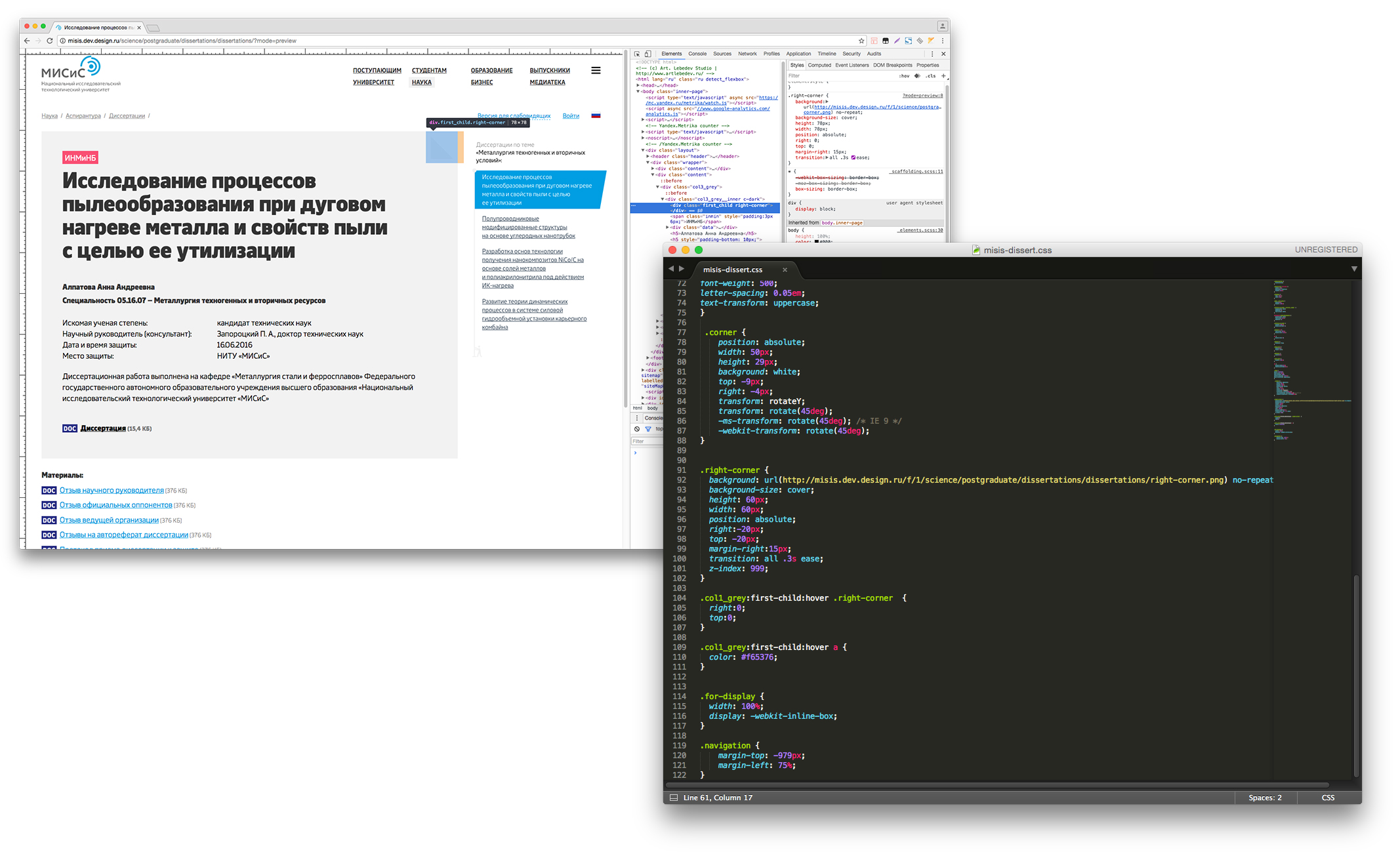Collapse the body inner-page node

pyautogui.click(x=638, y=91)
